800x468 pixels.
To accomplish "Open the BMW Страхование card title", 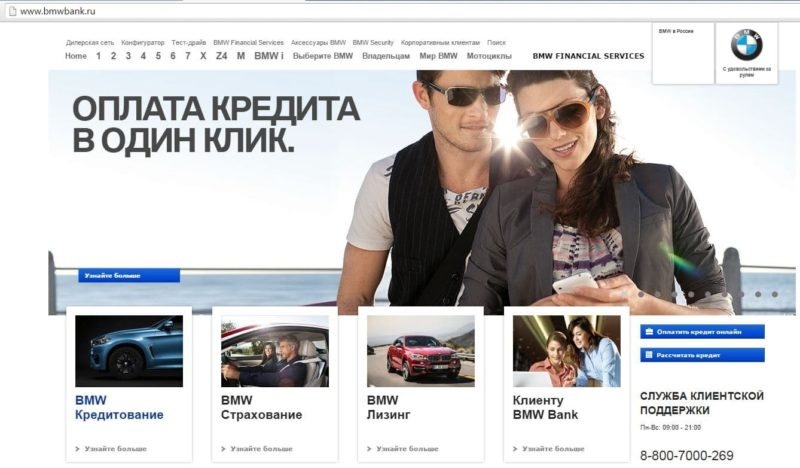I will 262,408.
